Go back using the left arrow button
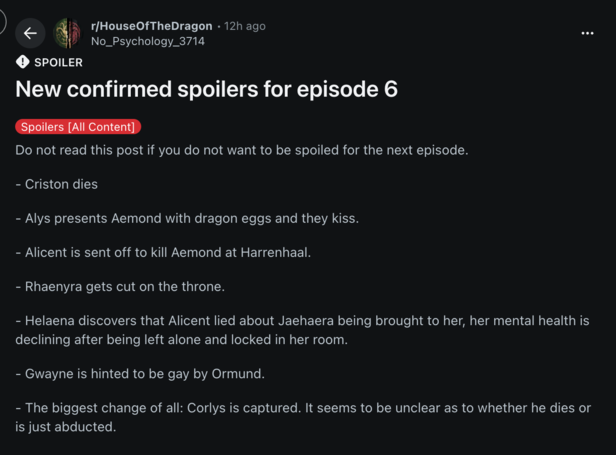Viewport: 616px width, 455px height. coord(30,33)
